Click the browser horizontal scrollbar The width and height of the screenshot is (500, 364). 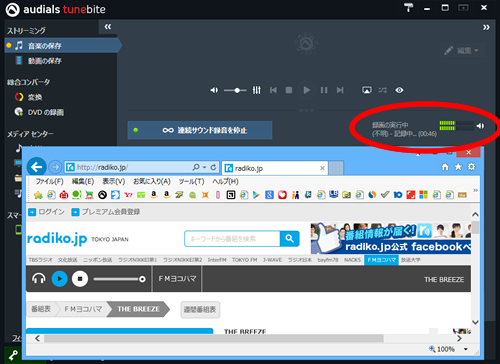[x=214, y=338]
